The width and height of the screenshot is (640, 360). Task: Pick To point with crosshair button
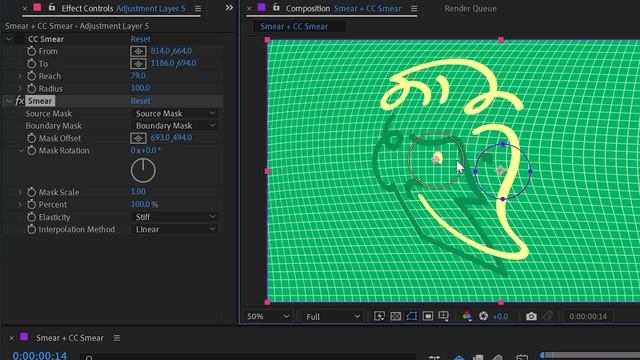(x=138, y=64)
